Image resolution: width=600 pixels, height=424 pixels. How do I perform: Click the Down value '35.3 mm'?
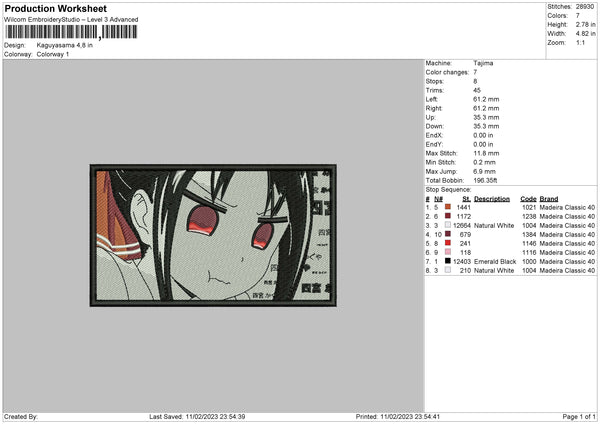tap(486, 126)
